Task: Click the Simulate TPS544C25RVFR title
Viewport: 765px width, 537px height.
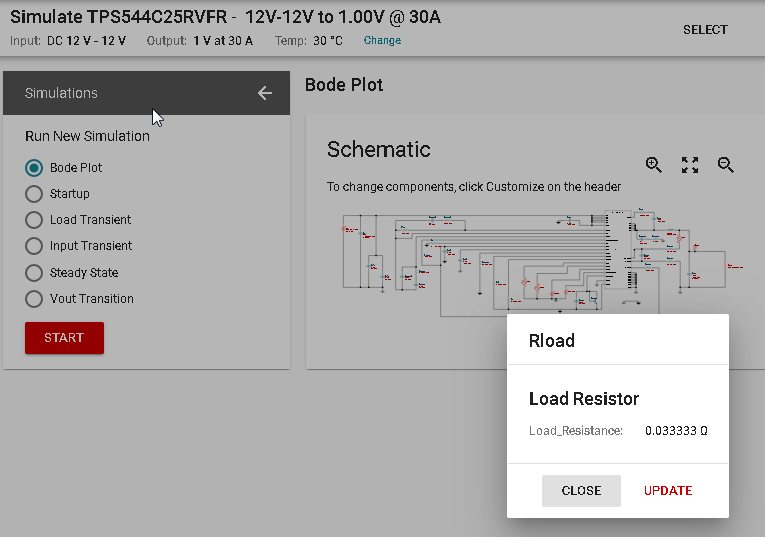Action: point(225,17)
